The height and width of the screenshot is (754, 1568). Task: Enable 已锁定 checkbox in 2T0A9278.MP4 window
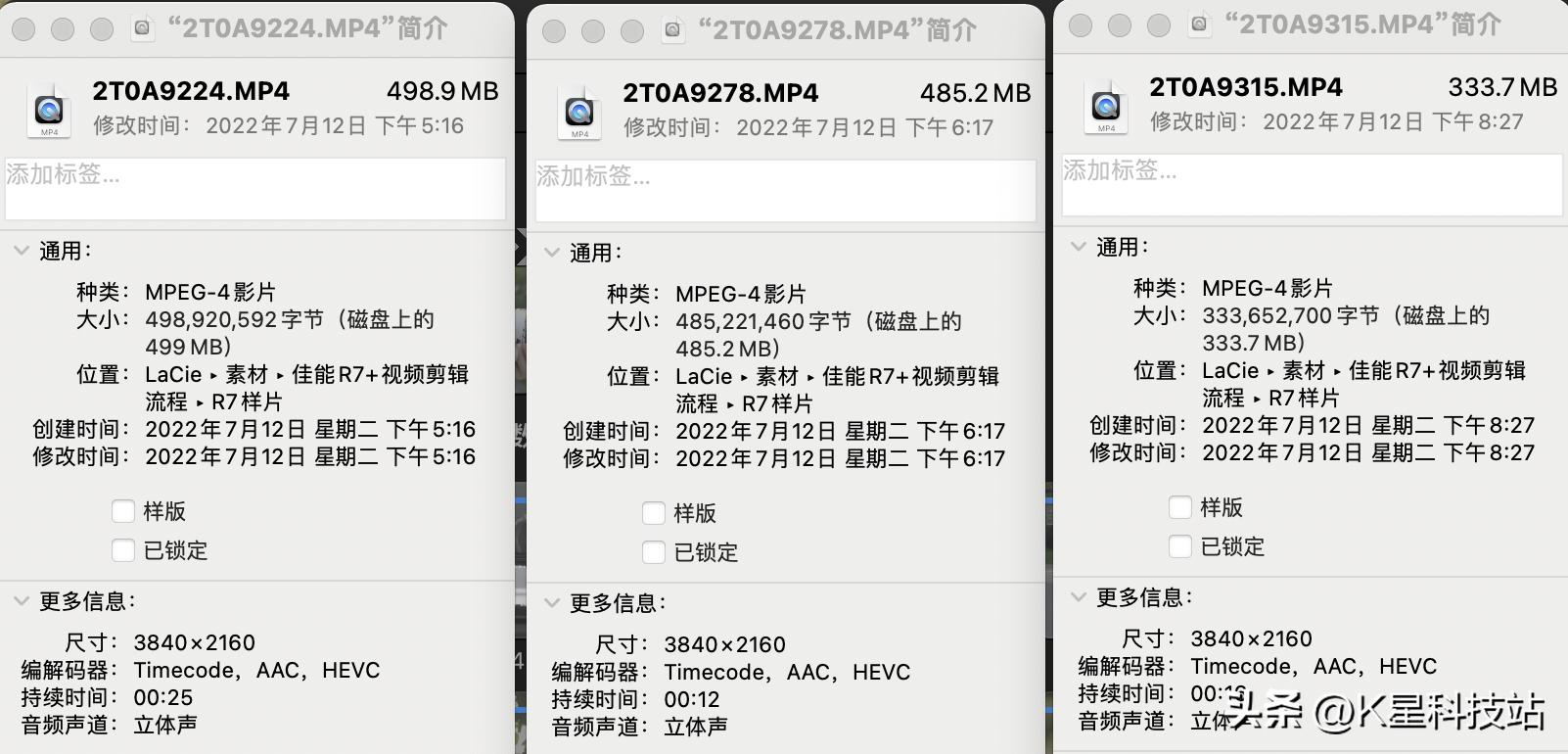tap(654, 552)
